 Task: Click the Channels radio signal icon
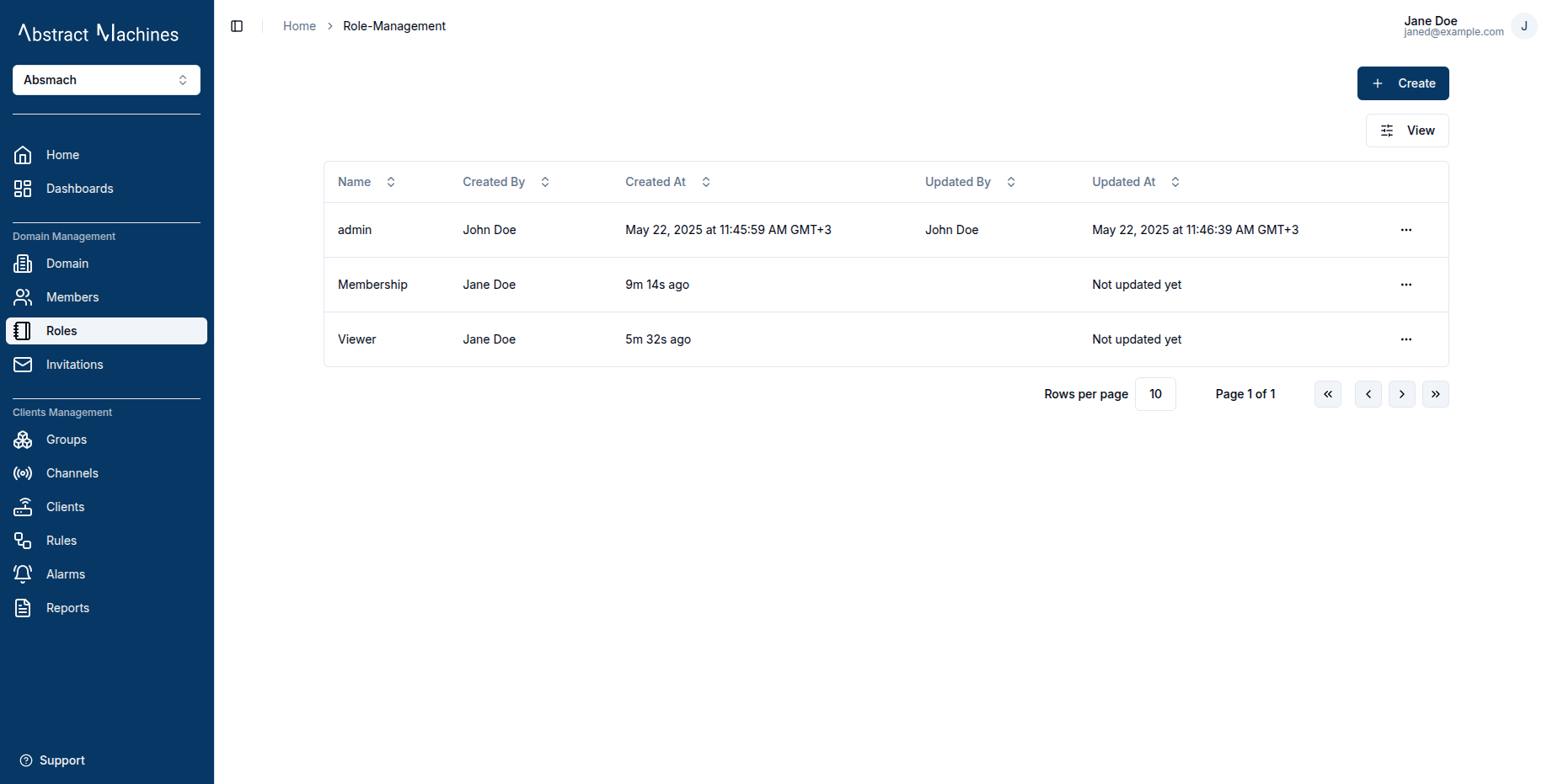23,473
